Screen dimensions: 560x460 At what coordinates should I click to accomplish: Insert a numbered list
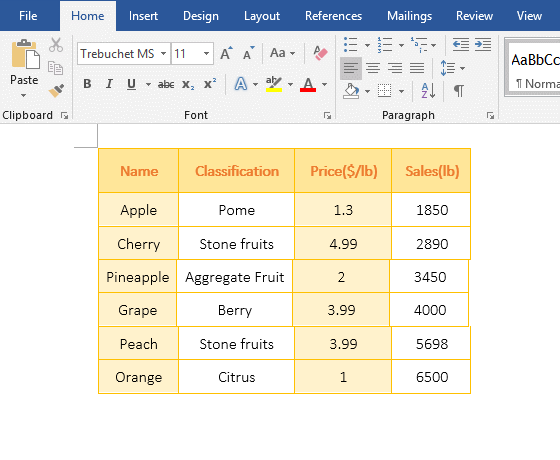(x=385, y=45)
